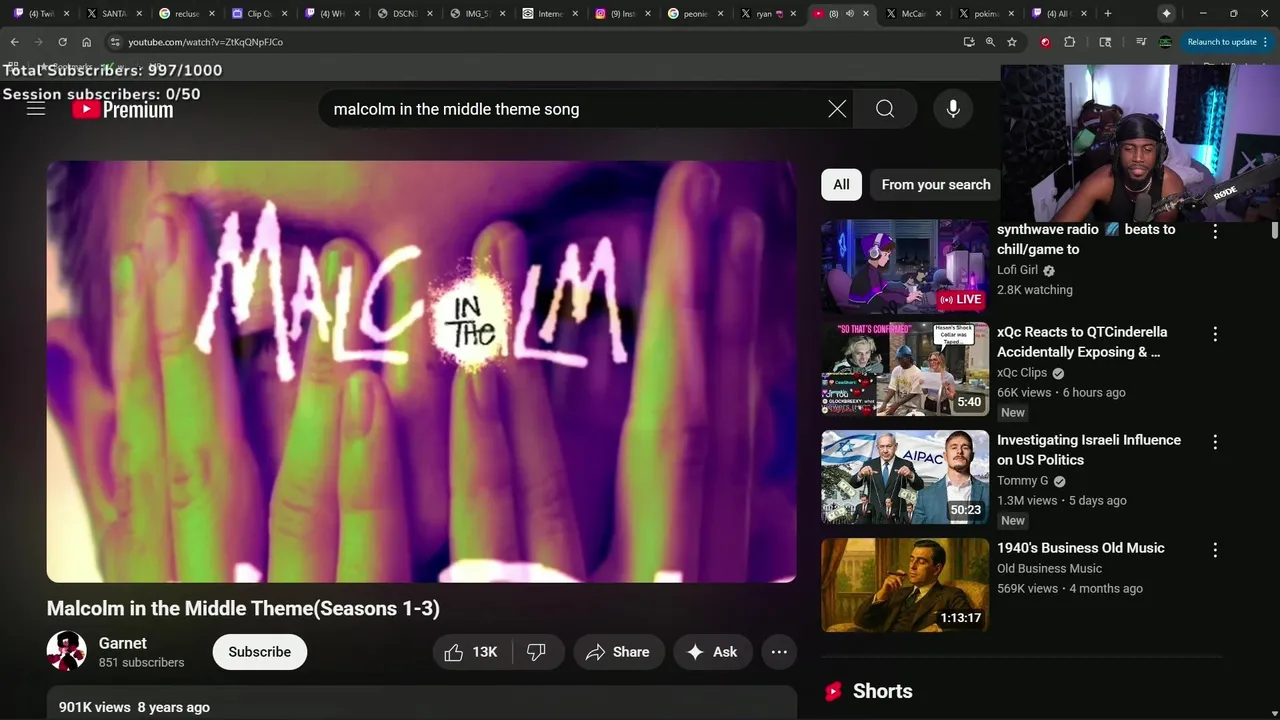The width and height of the screenshot is (1280, 720).
Task: Open media controls in browser toolbar
Action: [1141, 42]
